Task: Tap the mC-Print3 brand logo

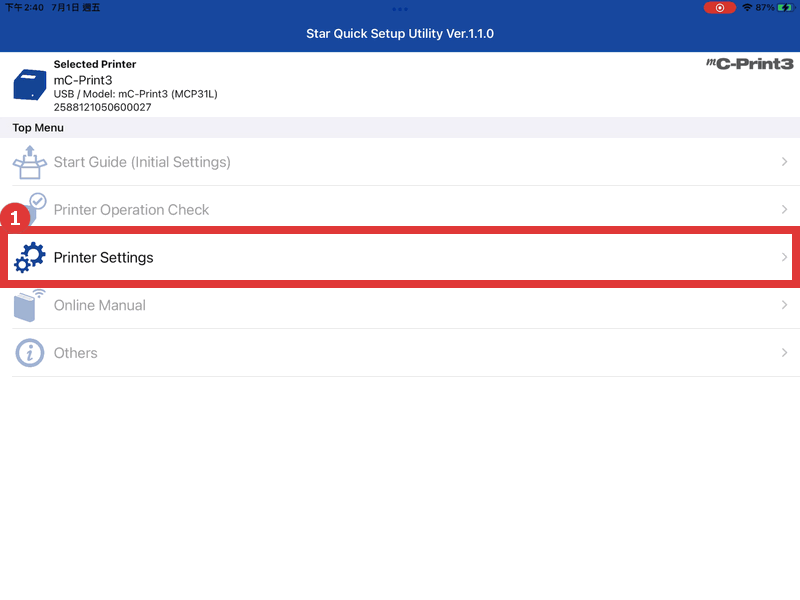Action: 749,64
